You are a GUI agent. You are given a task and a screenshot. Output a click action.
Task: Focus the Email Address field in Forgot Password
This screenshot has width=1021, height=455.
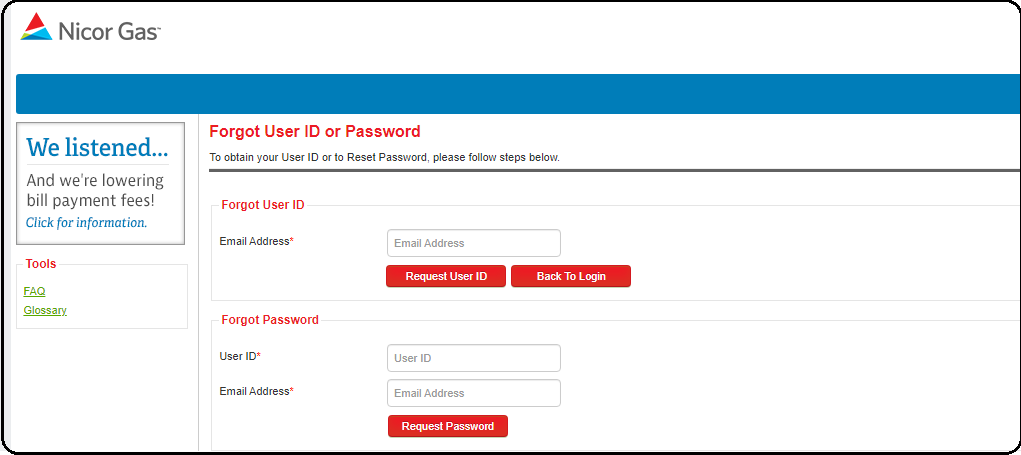click(x=473, y=393)
